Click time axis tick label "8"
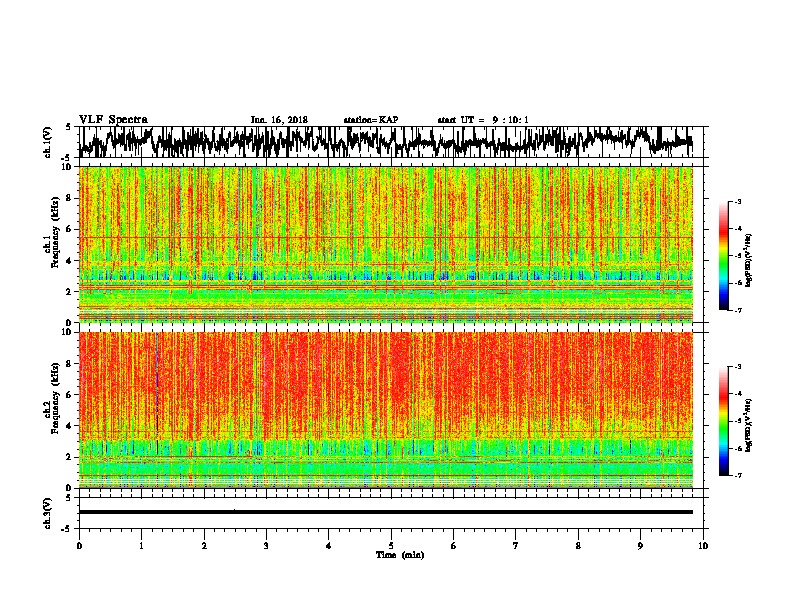Image resolution: width=792 pixels, height=612 pixels. click(578, 546)
